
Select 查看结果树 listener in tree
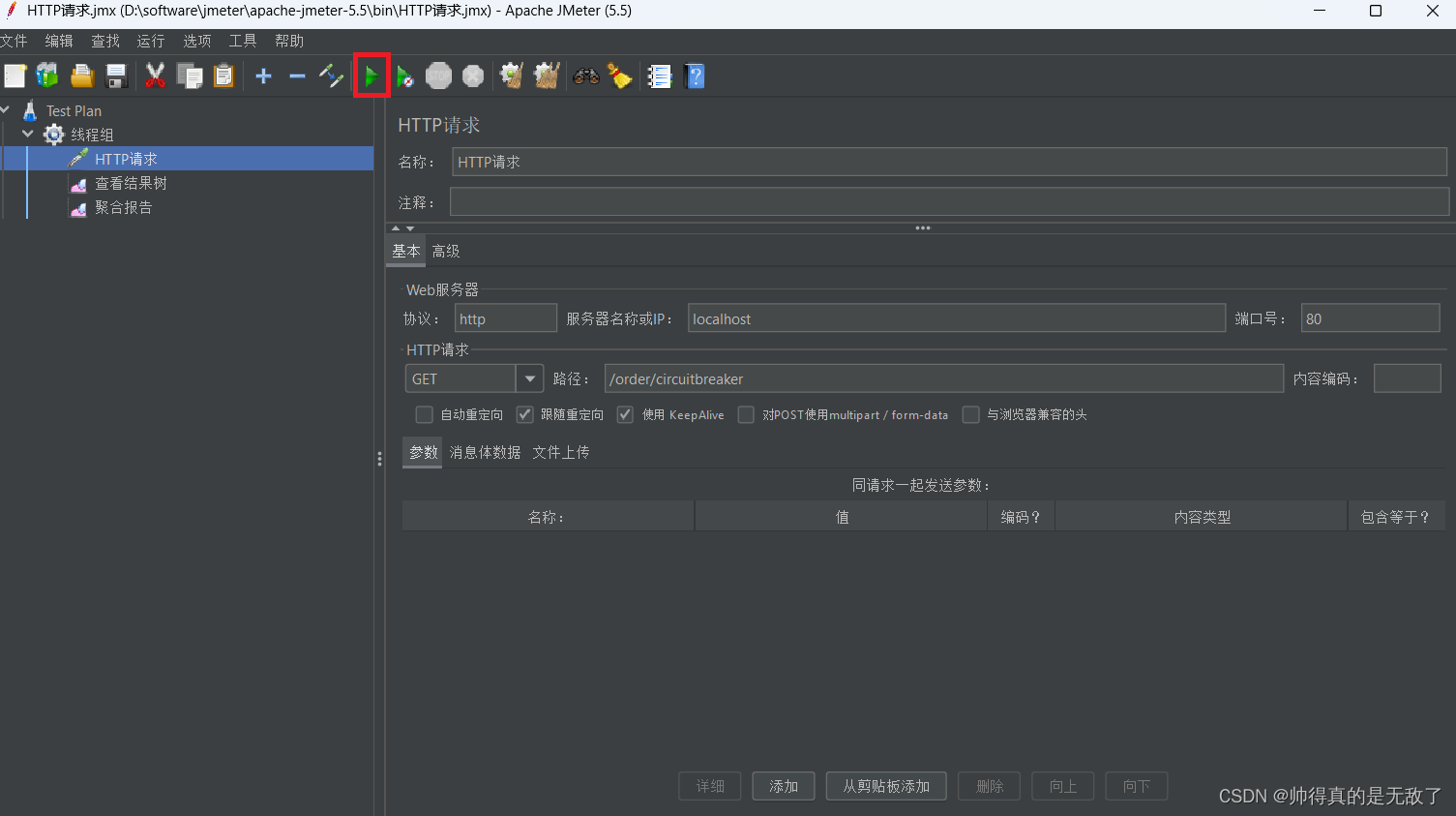(131, 183)
